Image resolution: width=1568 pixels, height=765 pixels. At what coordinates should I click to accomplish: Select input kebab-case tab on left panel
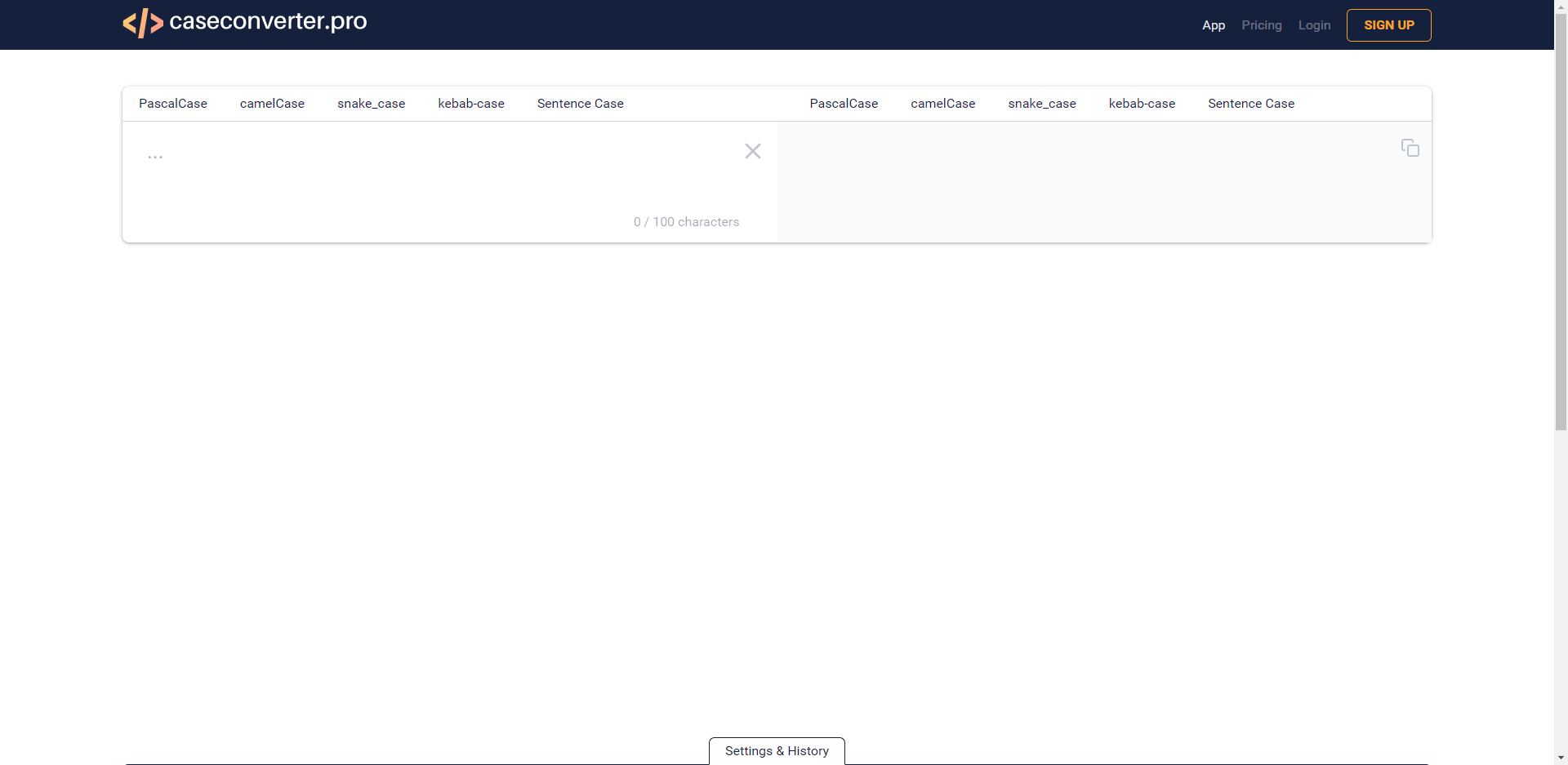point(471,104)
